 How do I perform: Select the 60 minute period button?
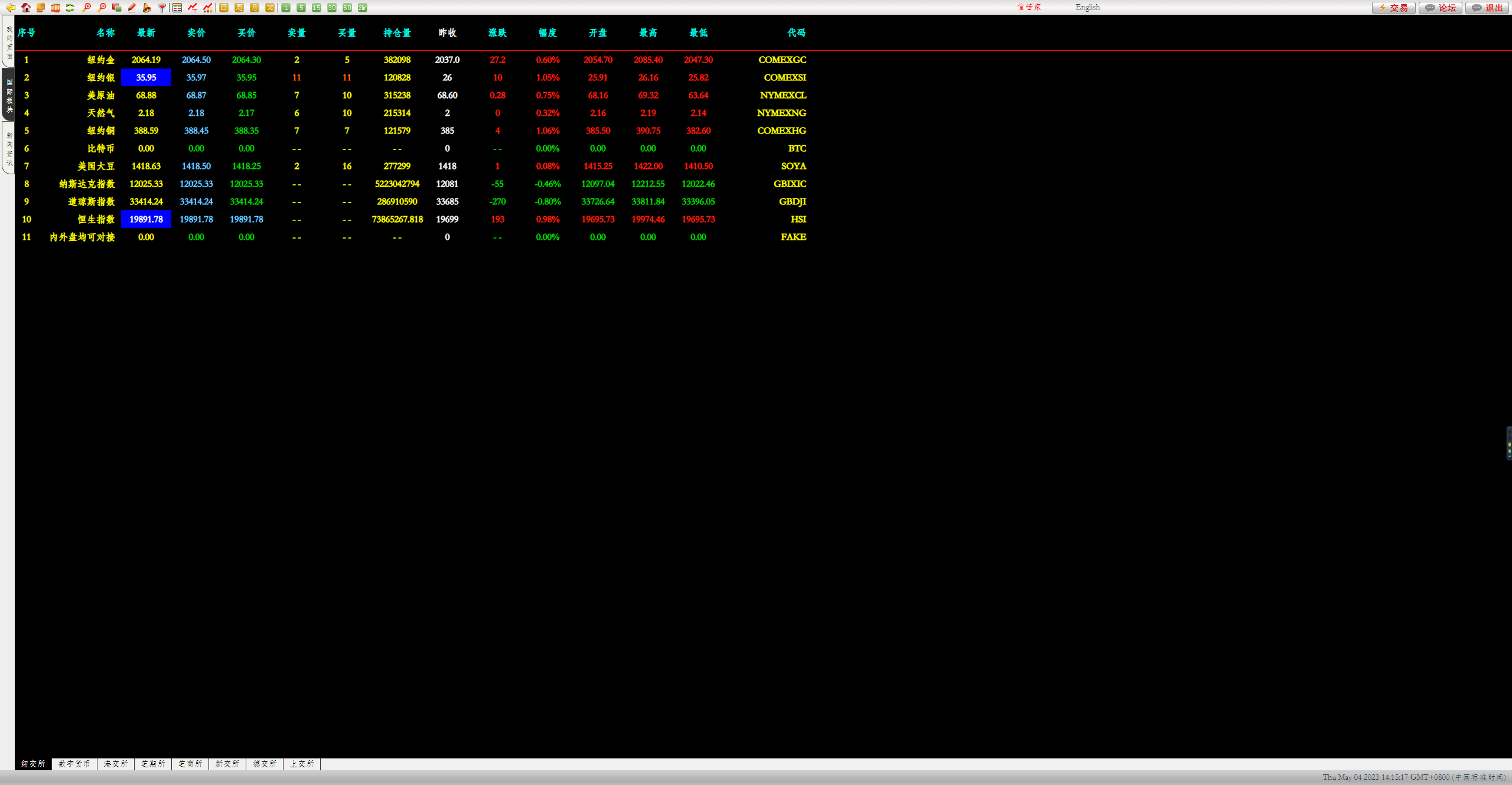[347, 8]
